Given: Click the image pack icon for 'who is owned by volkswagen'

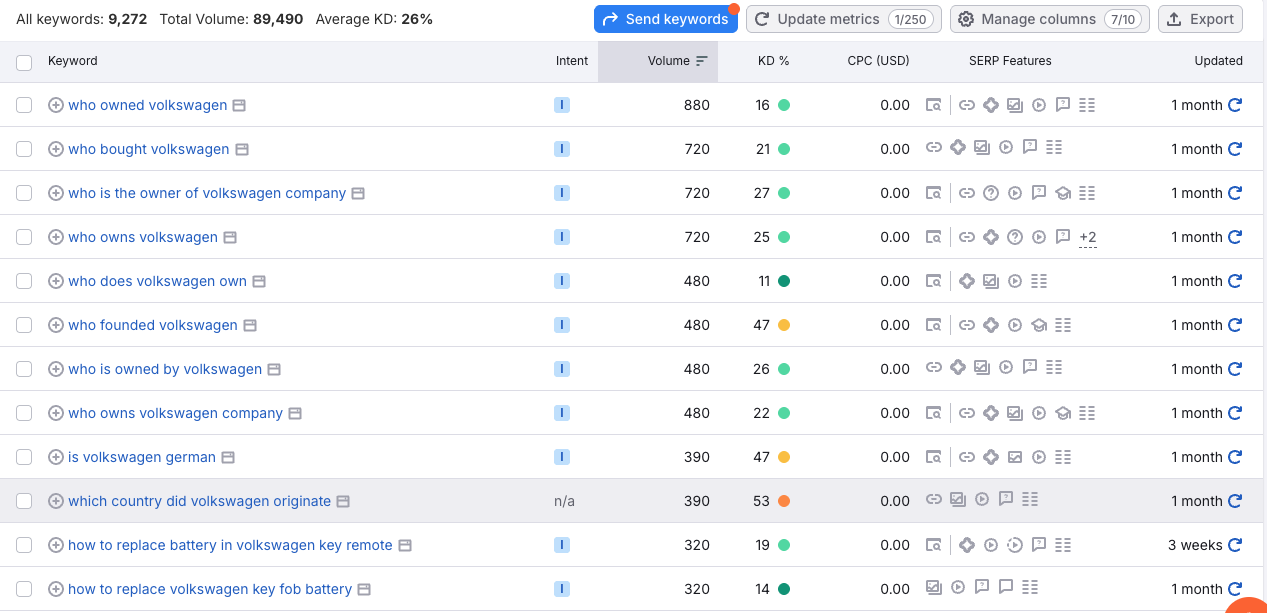Looking at the screenshot, I should click(982, 367).
